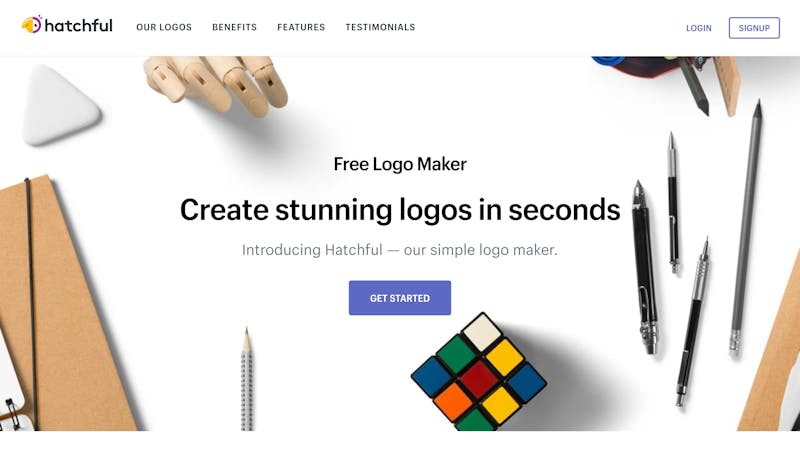Click the Signup outlined button
800x450 pixels.
(x=754, y=28)
